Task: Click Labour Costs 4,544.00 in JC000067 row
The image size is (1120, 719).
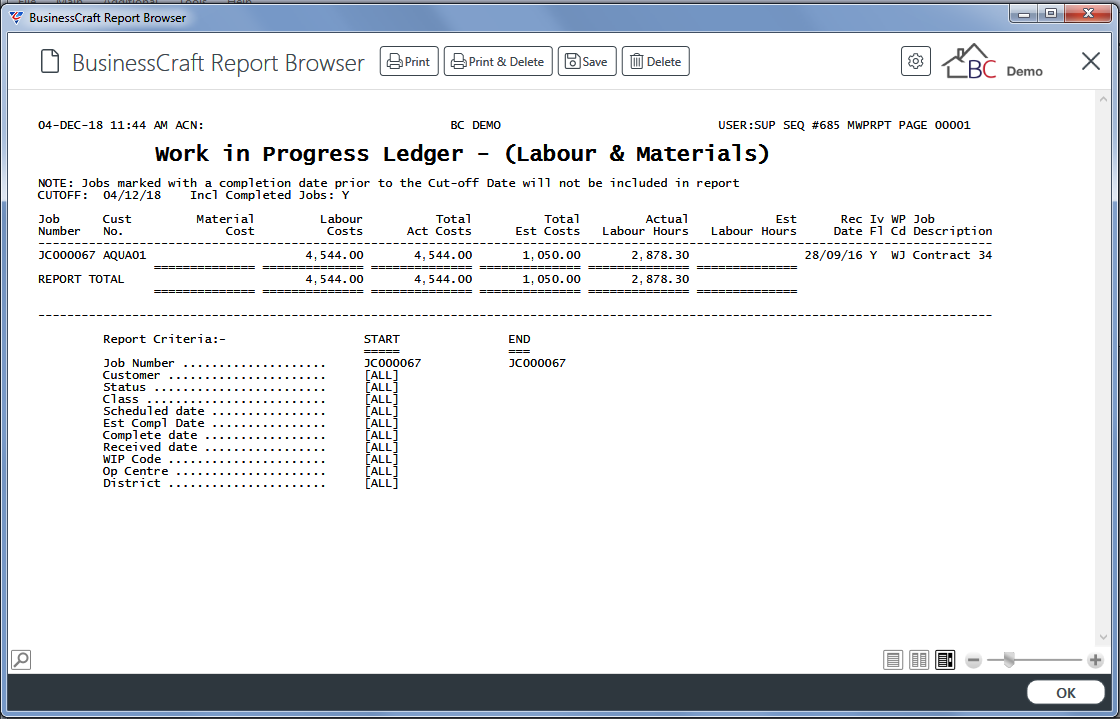Action: point(334,255)
